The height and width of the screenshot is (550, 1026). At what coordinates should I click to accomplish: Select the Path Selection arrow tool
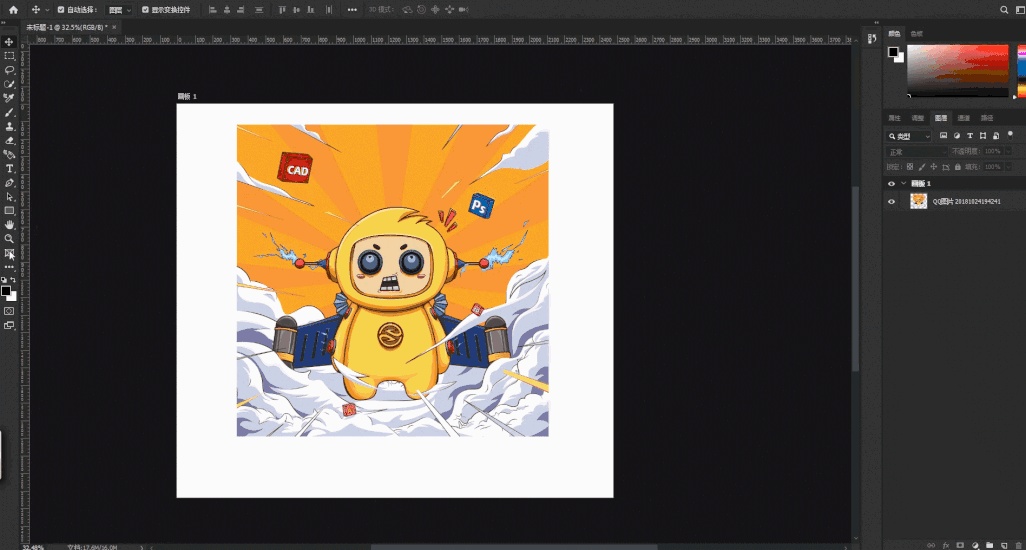coord(9,197)
